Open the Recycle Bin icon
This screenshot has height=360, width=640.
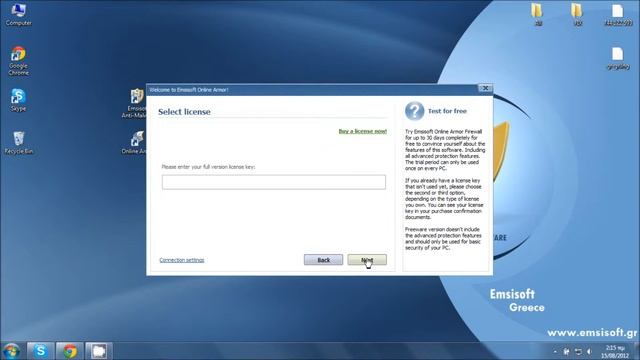(x=18, y=142)
